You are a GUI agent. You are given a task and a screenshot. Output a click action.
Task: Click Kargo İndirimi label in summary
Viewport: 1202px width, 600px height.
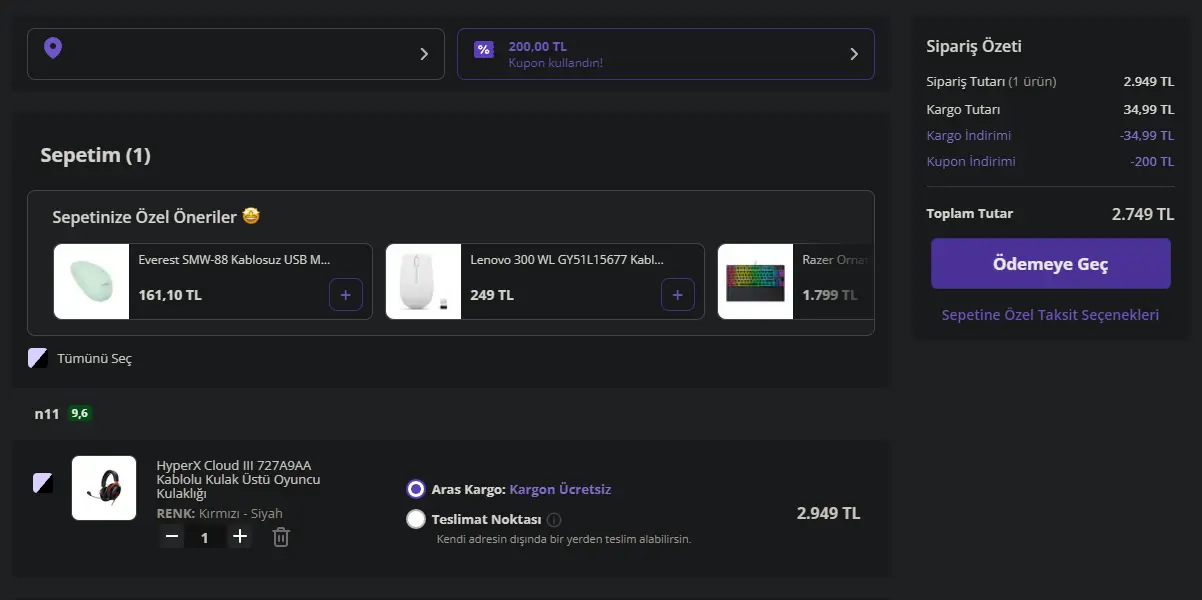coord(969,135)
